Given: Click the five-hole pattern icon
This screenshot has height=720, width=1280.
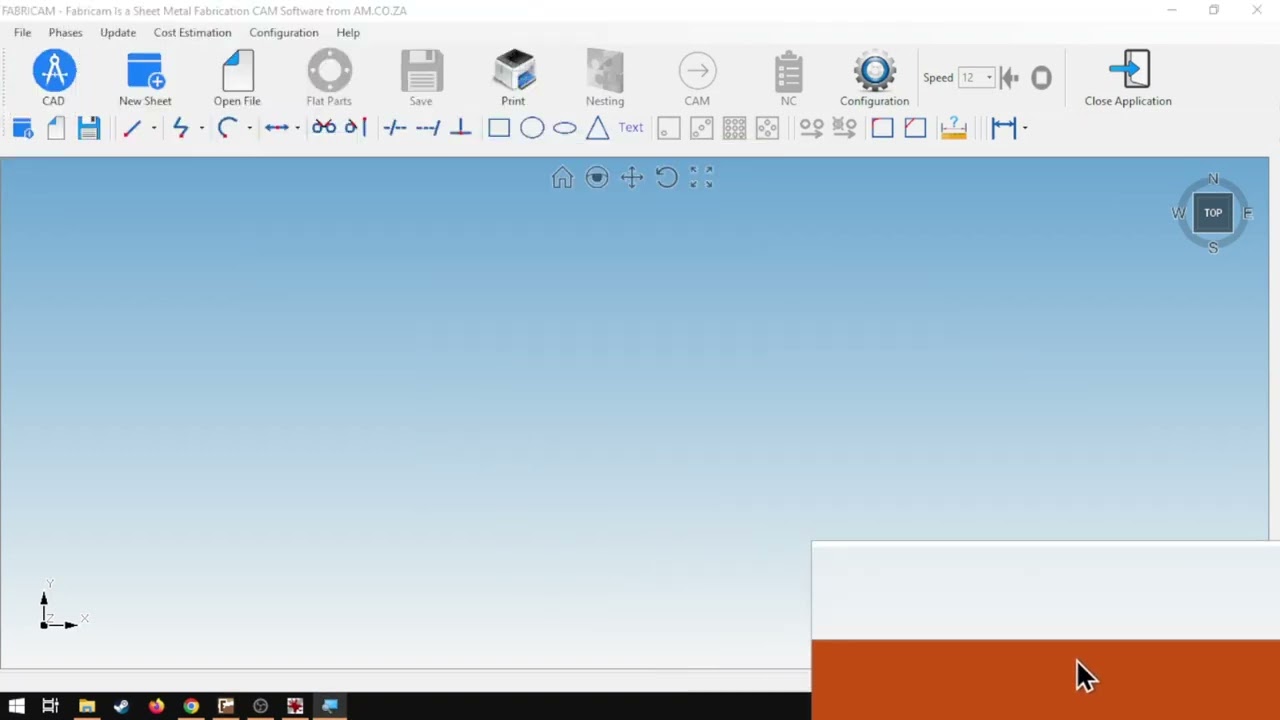Looking at the screenshot, I should [768, 128].
